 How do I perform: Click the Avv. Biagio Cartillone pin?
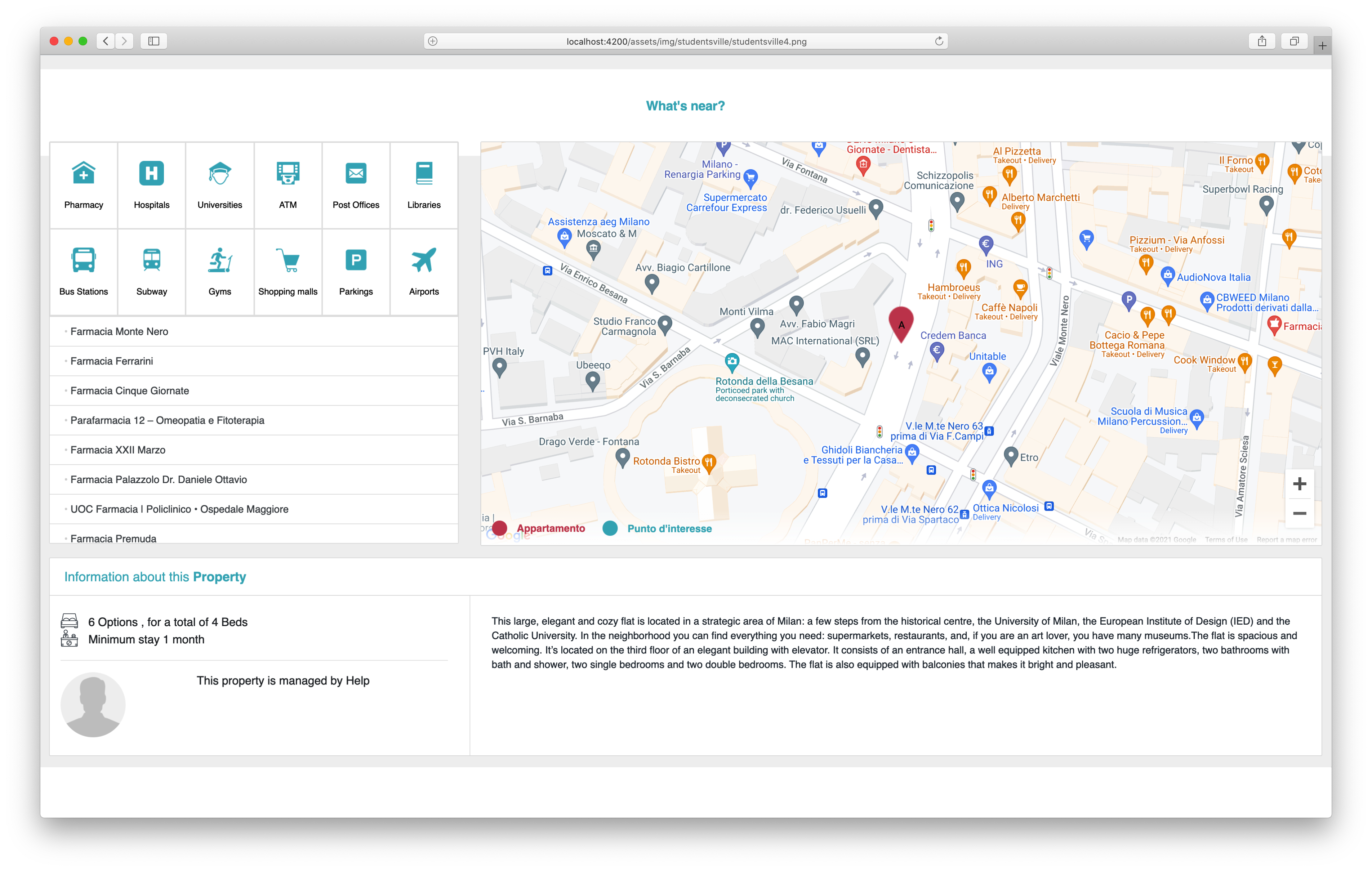click(652, 283)
